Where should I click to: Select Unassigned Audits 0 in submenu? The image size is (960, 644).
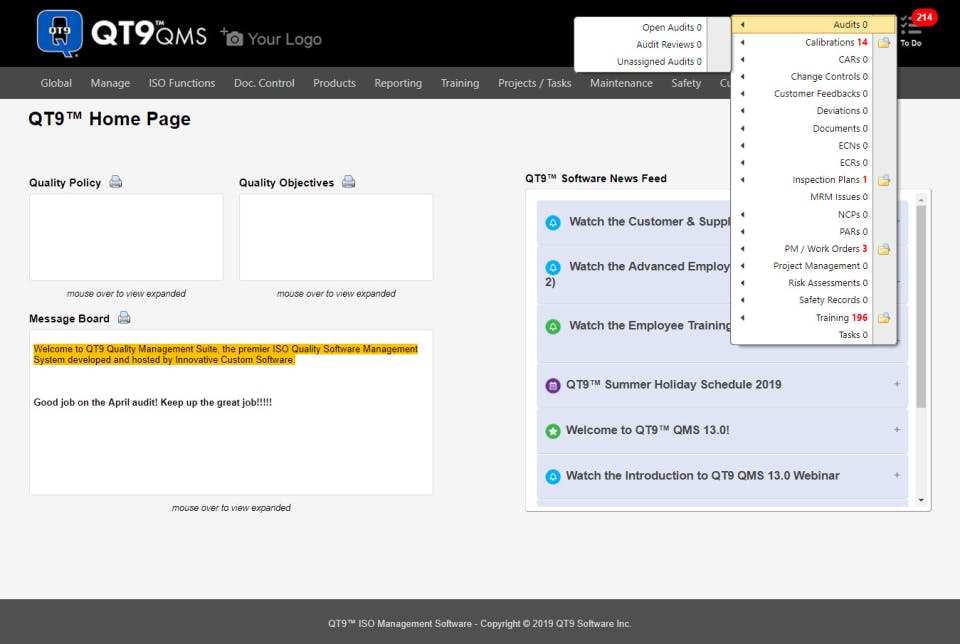(x=659, y=62)
